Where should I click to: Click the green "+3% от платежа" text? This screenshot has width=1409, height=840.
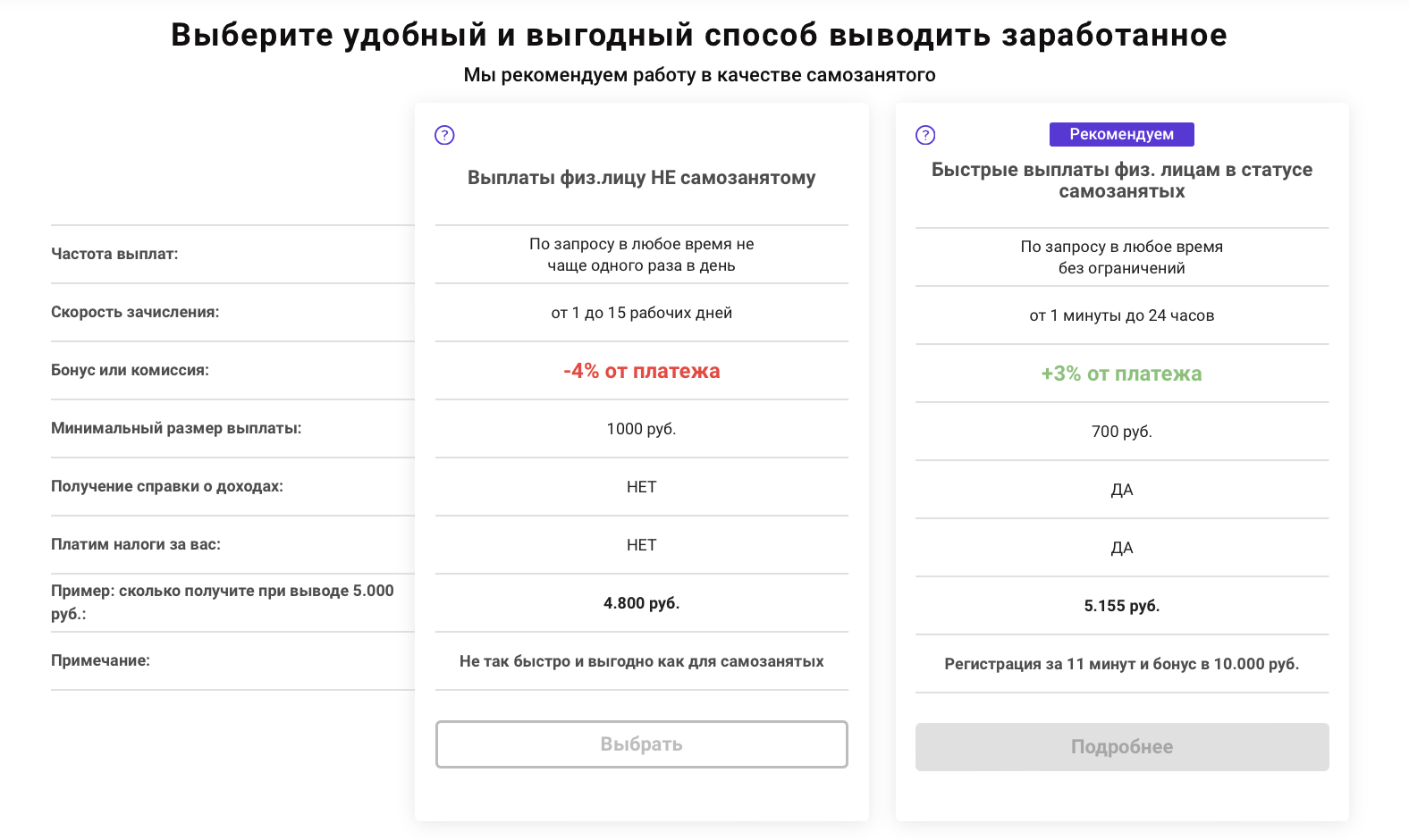click(1121, 374)
